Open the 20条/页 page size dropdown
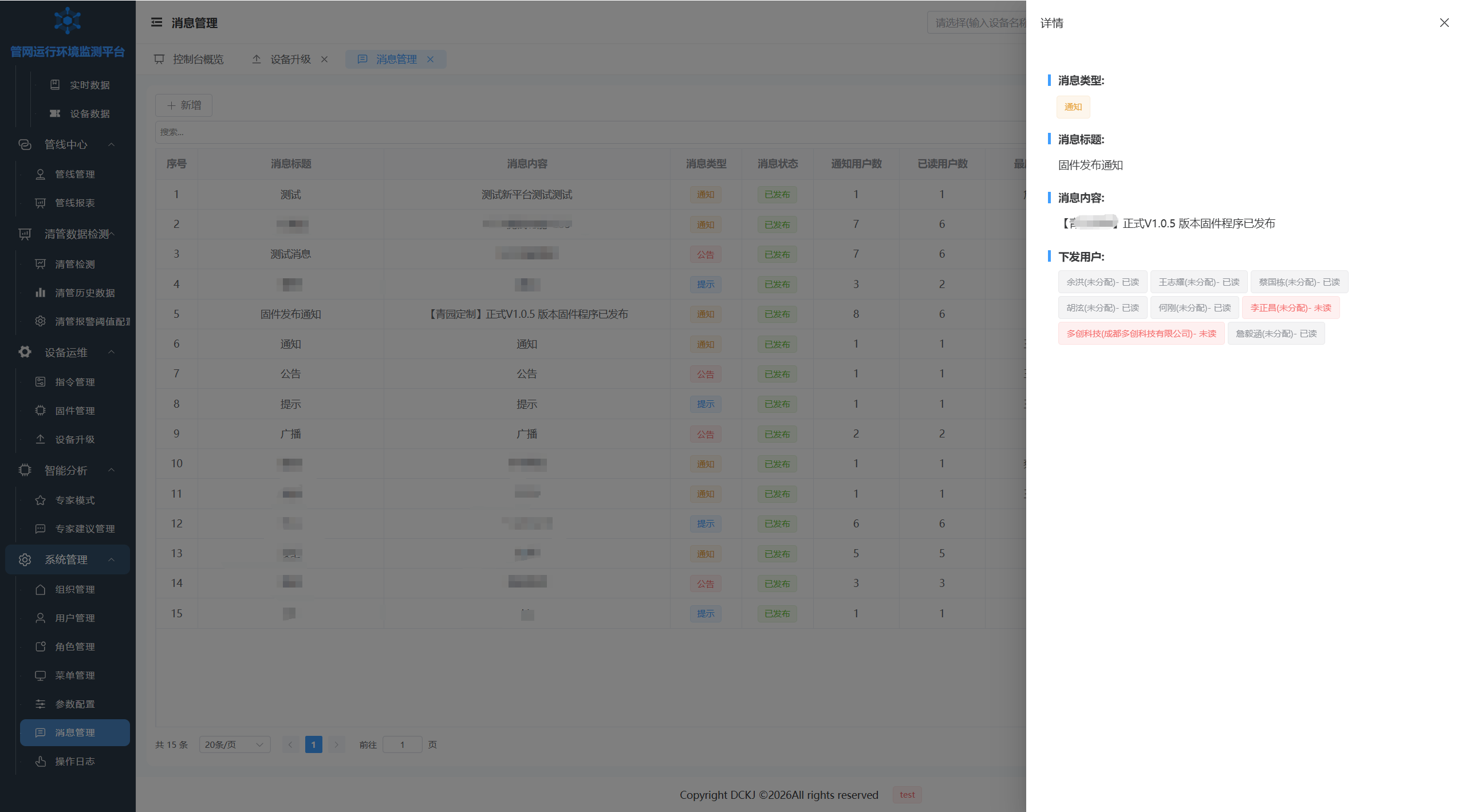 235,744
